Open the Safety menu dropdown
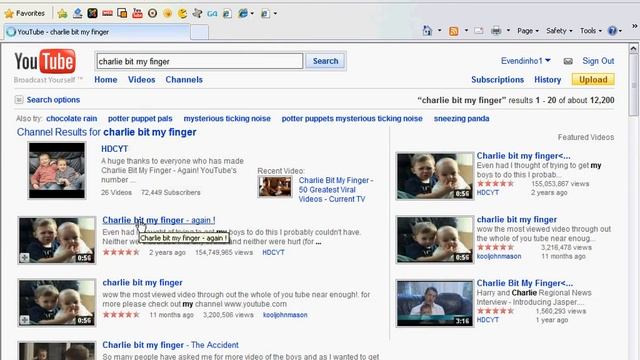640x360 pixels. pyautogui.click(x=559, y=31)
